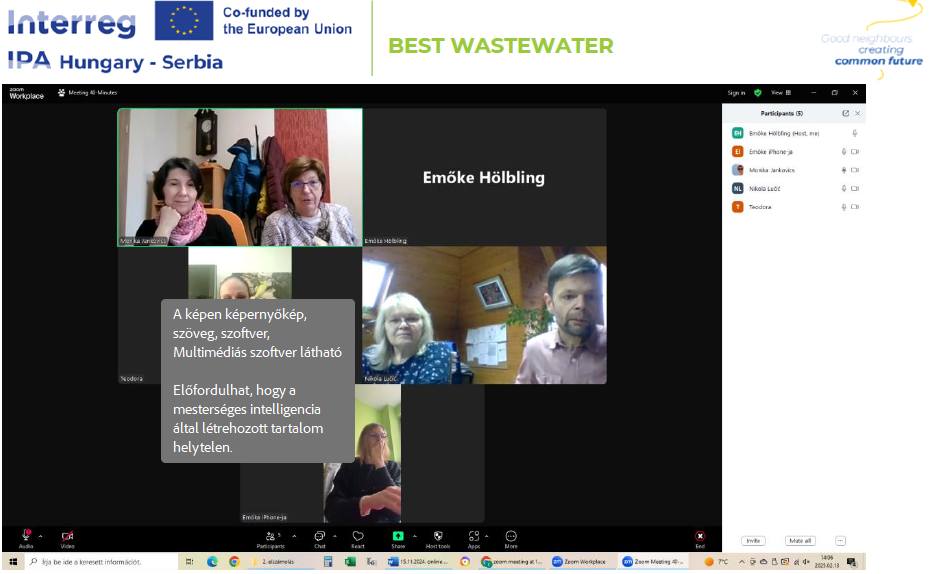The image size is (929, 574).
Task: Click the red End meeting button
Action: coord(700,538)
